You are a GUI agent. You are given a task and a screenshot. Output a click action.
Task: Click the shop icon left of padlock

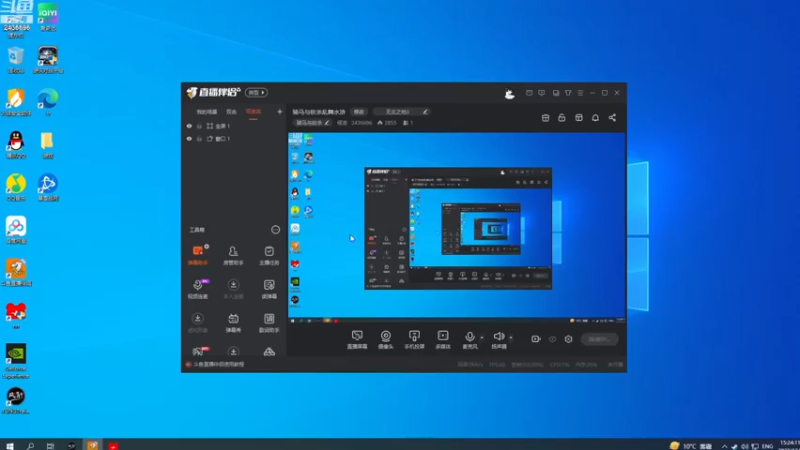[x=545, y=118]
